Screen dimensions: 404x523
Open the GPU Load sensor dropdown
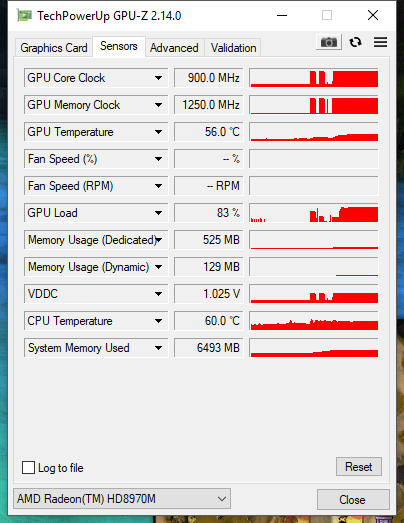(x=96, y=213)
